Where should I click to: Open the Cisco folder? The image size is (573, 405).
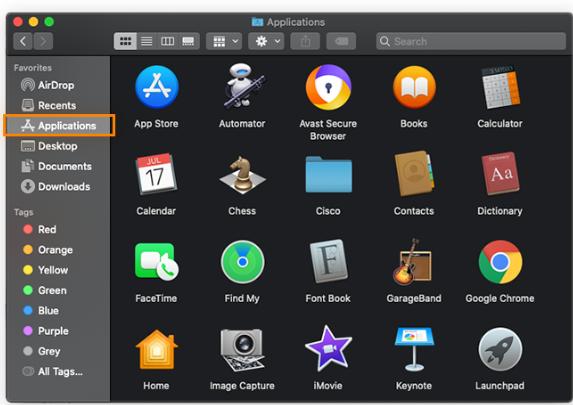pos(329,174)
